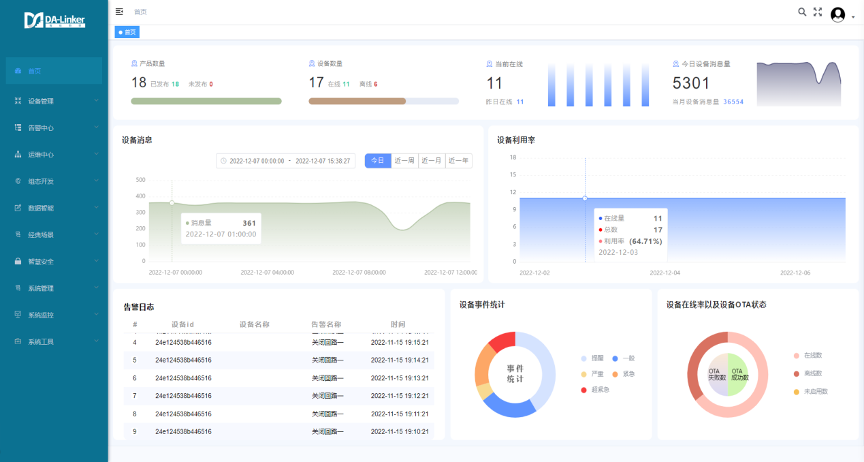The width and height of the screenshot is (864, 462).
Task: Enter fullscreen with the expand icon
Action: (x=818, y=12)
